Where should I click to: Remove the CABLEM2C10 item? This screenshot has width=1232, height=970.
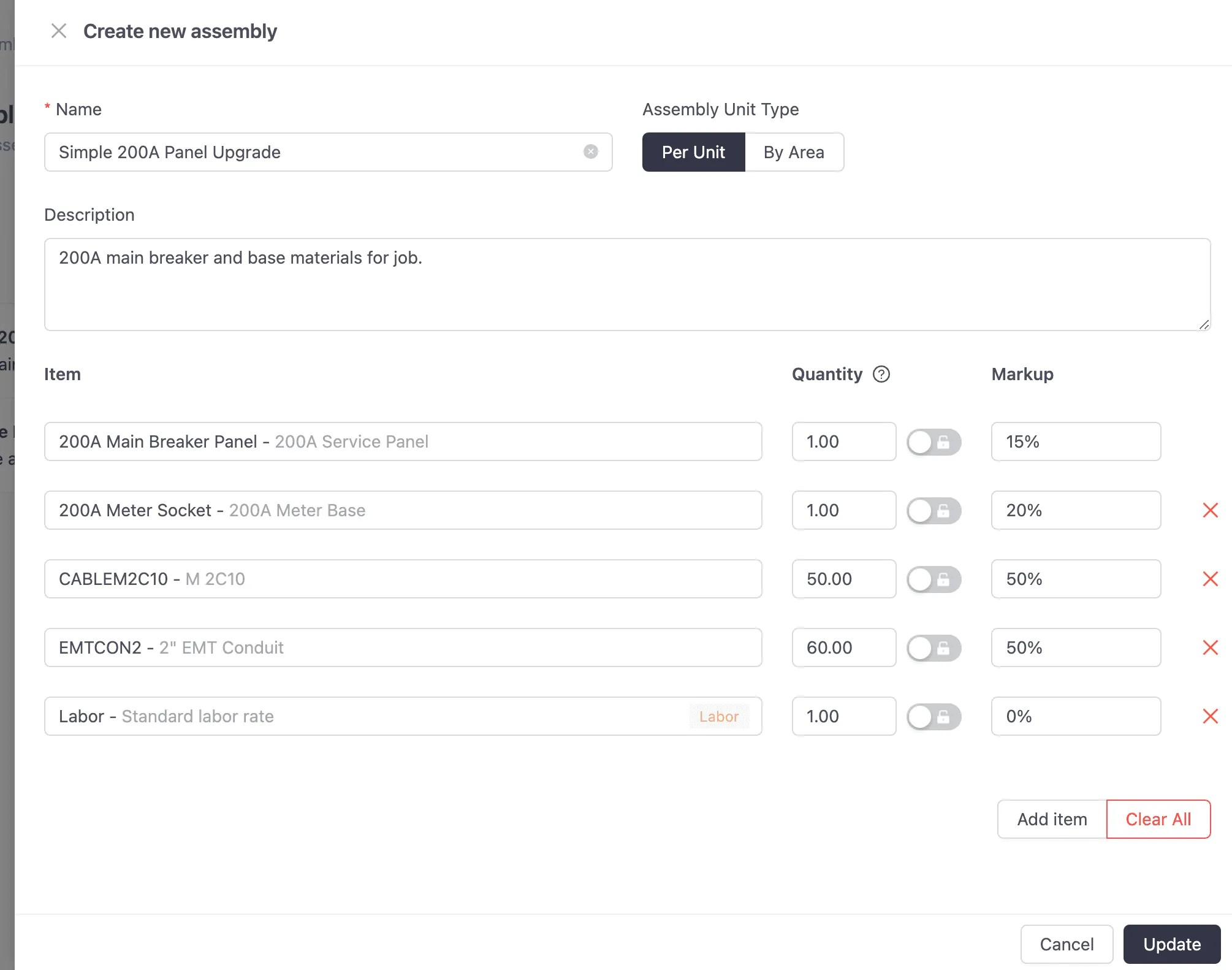pyautogui.click(x=1210, y=578)
